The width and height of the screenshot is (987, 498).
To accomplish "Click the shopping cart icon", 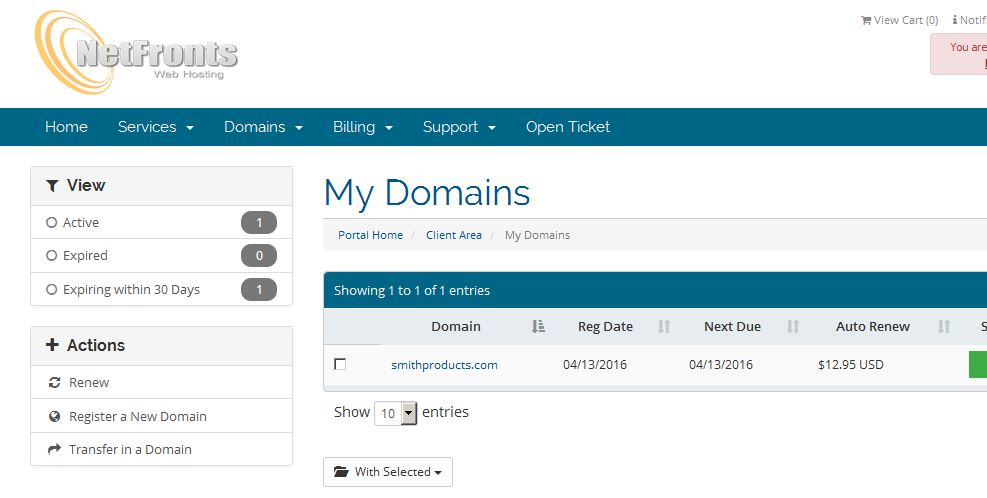I will point(866,20).
